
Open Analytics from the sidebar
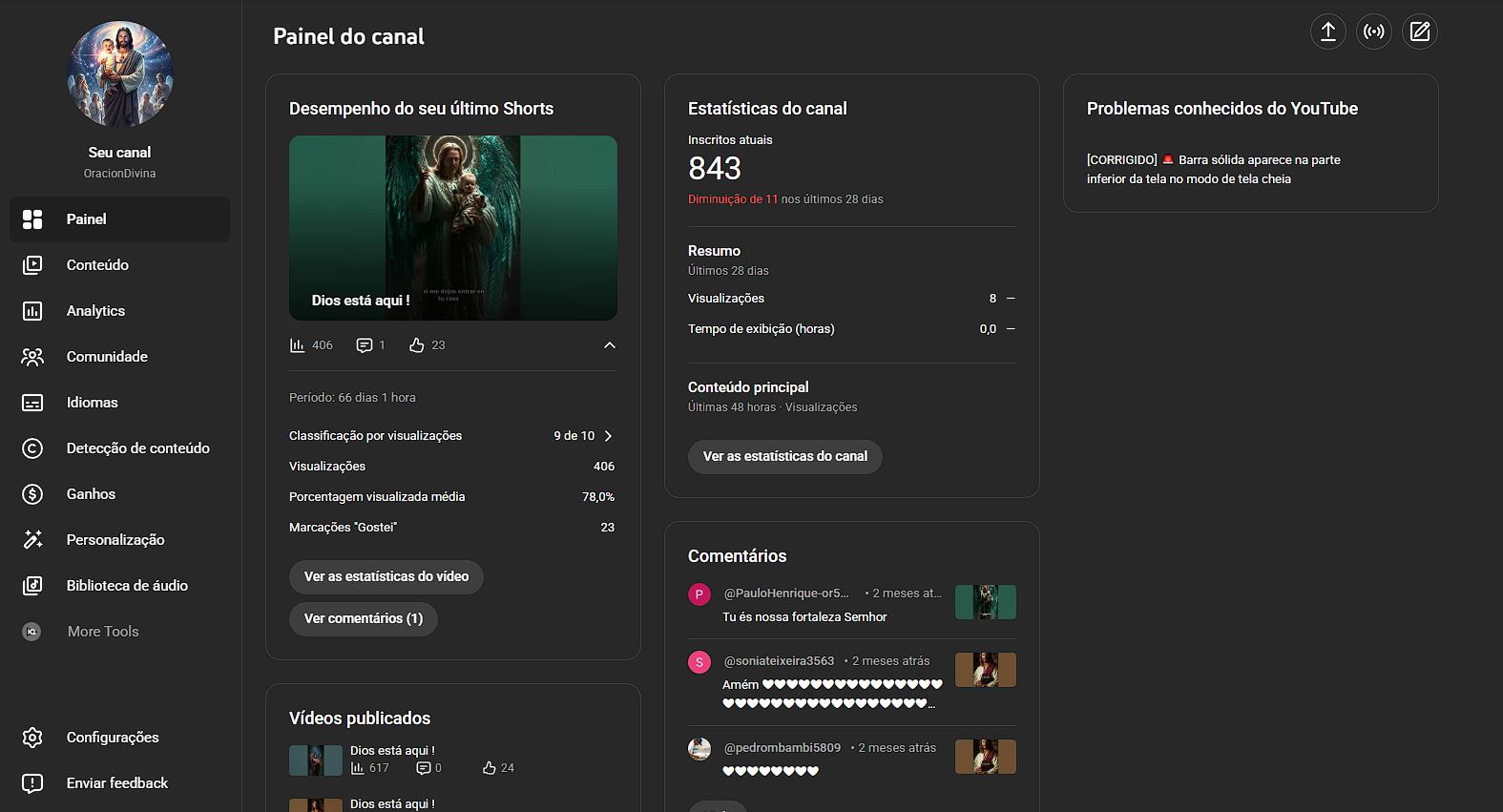pyautogui.click(x=120, y=311)
